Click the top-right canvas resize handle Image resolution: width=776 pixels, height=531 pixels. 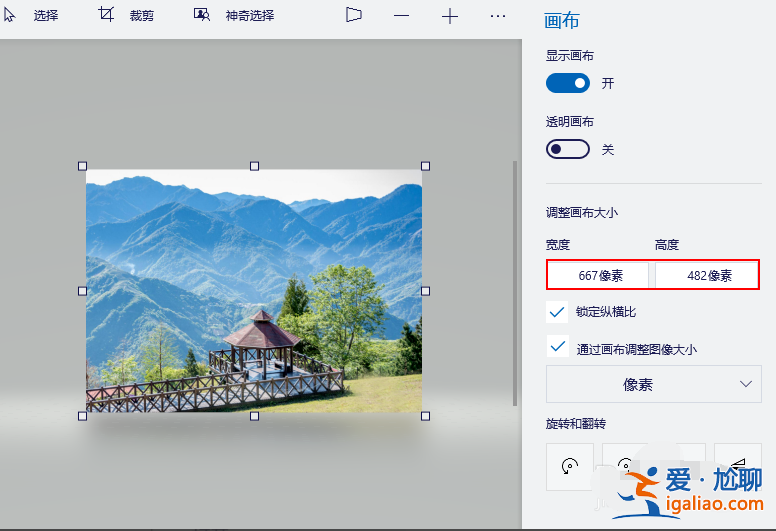click(425, 166)
